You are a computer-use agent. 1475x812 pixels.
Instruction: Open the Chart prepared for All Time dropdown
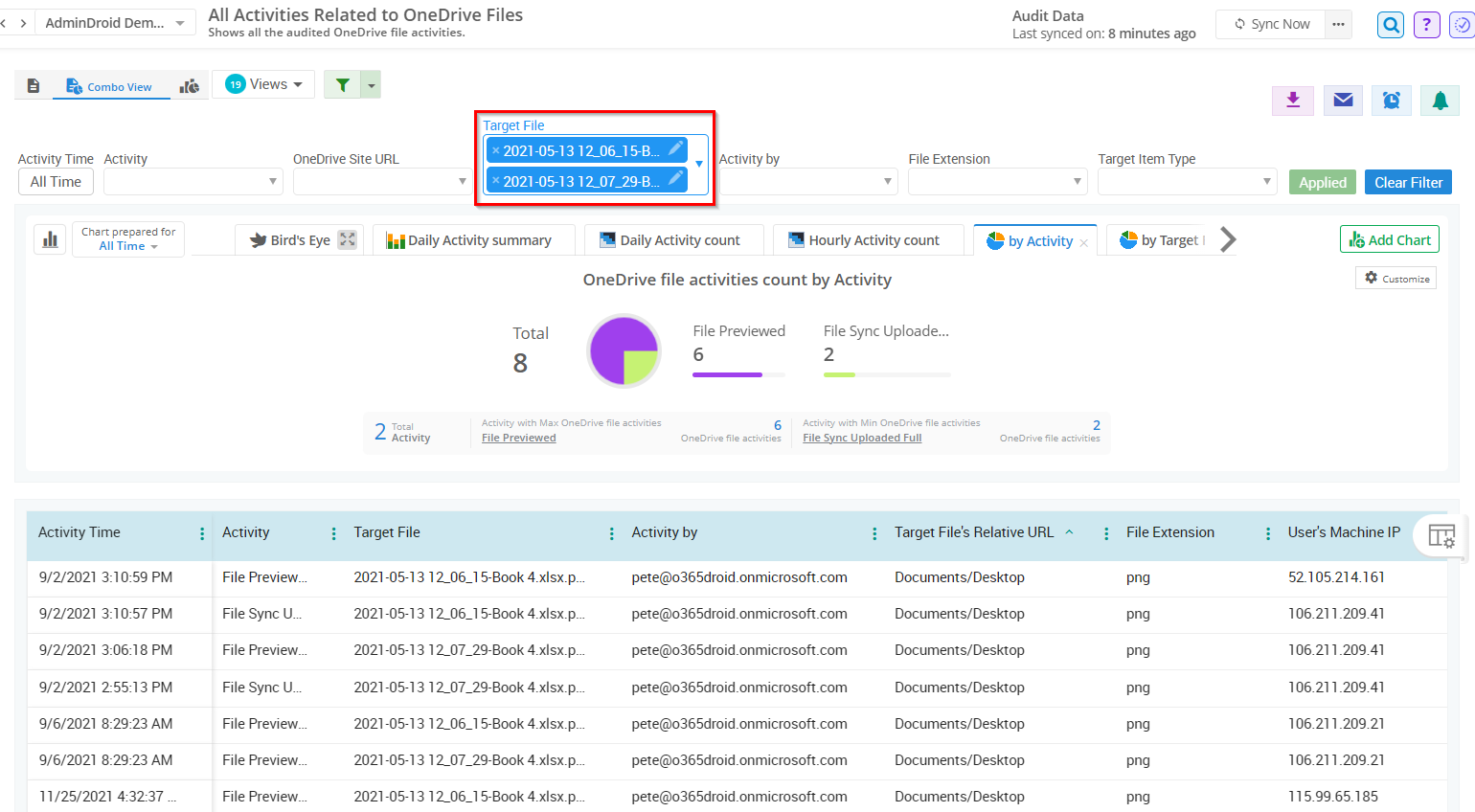(128, 239)
